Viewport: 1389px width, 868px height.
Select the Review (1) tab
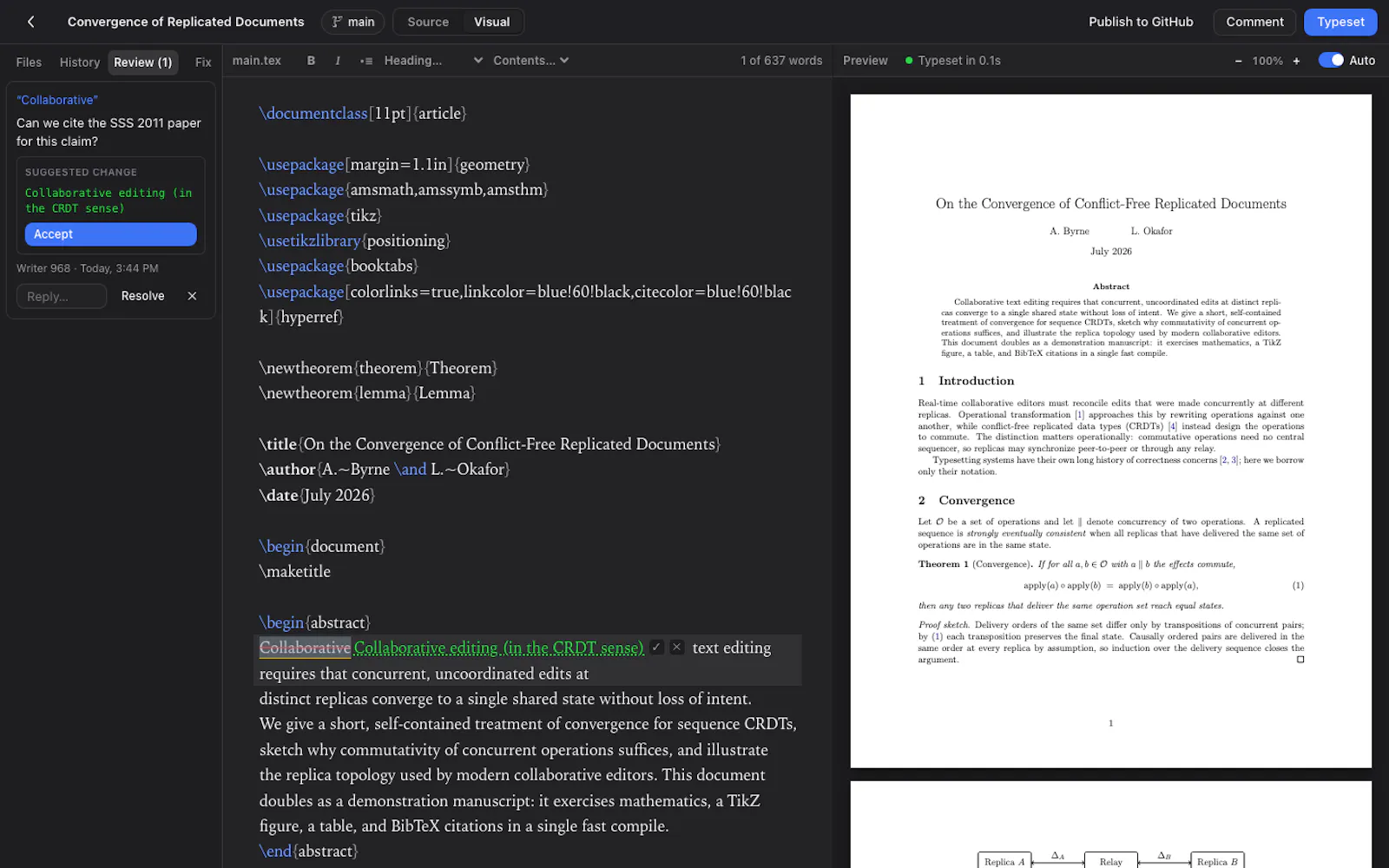click(x=143, y=62)
